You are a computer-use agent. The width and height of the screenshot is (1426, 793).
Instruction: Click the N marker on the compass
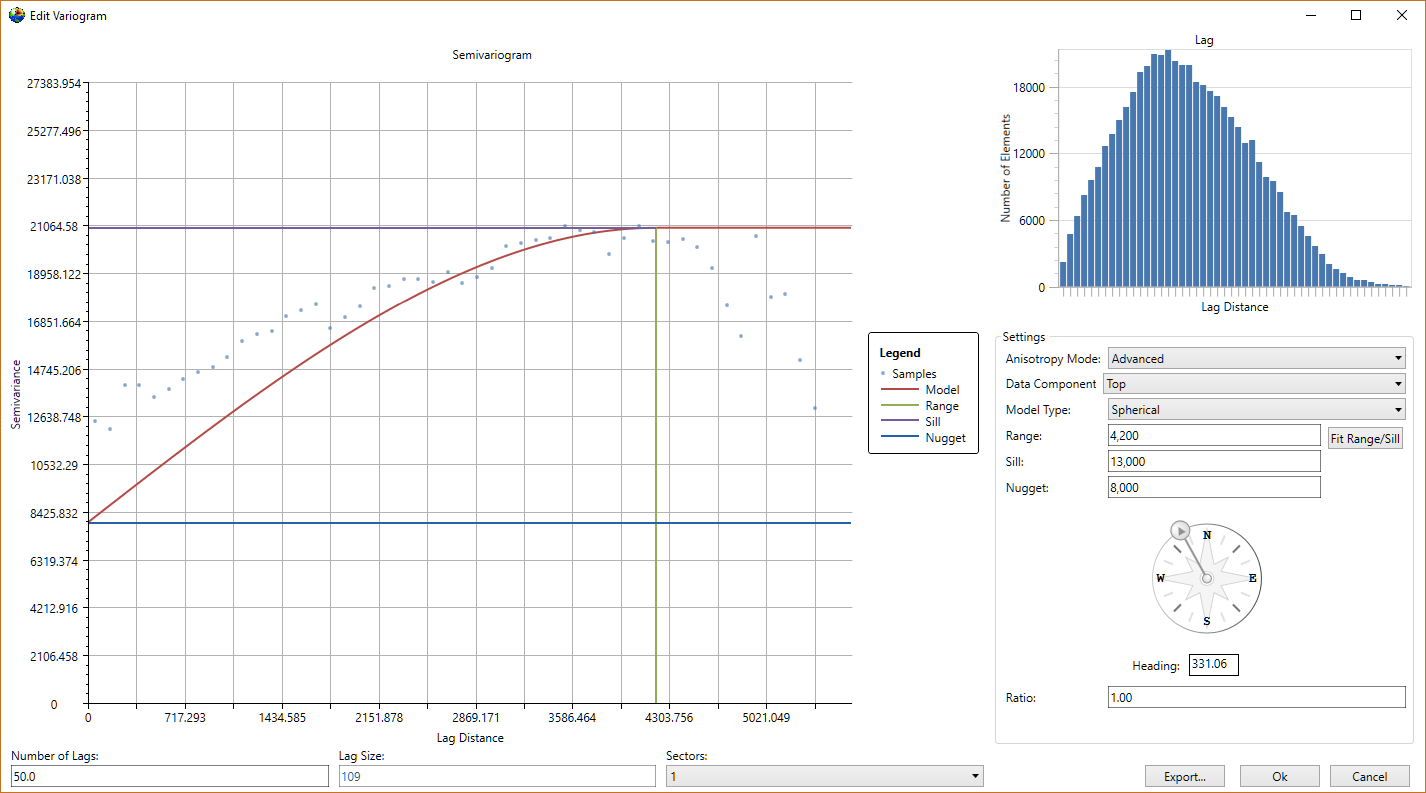1207,535
